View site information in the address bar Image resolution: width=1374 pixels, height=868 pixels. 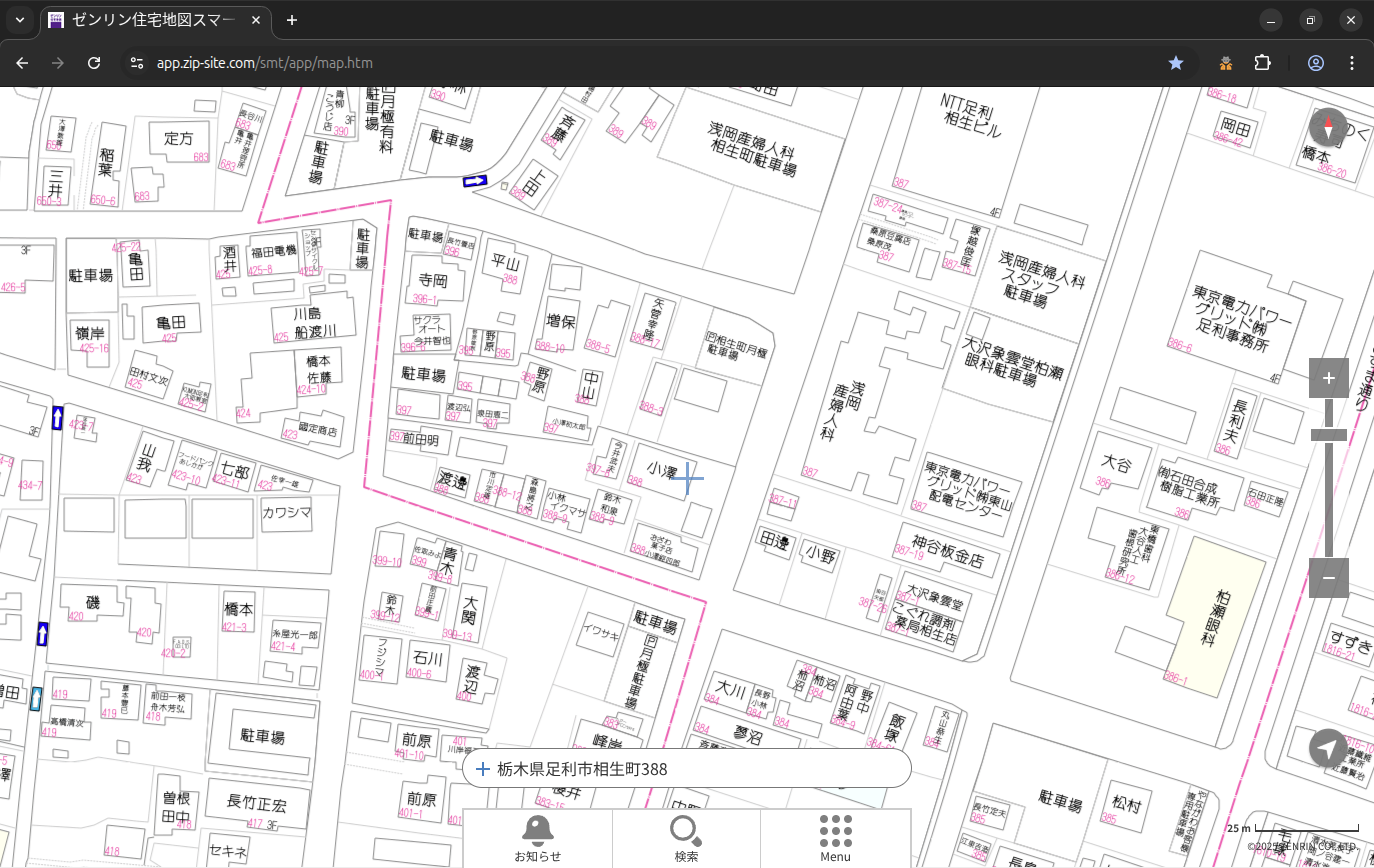coord(137,63)
